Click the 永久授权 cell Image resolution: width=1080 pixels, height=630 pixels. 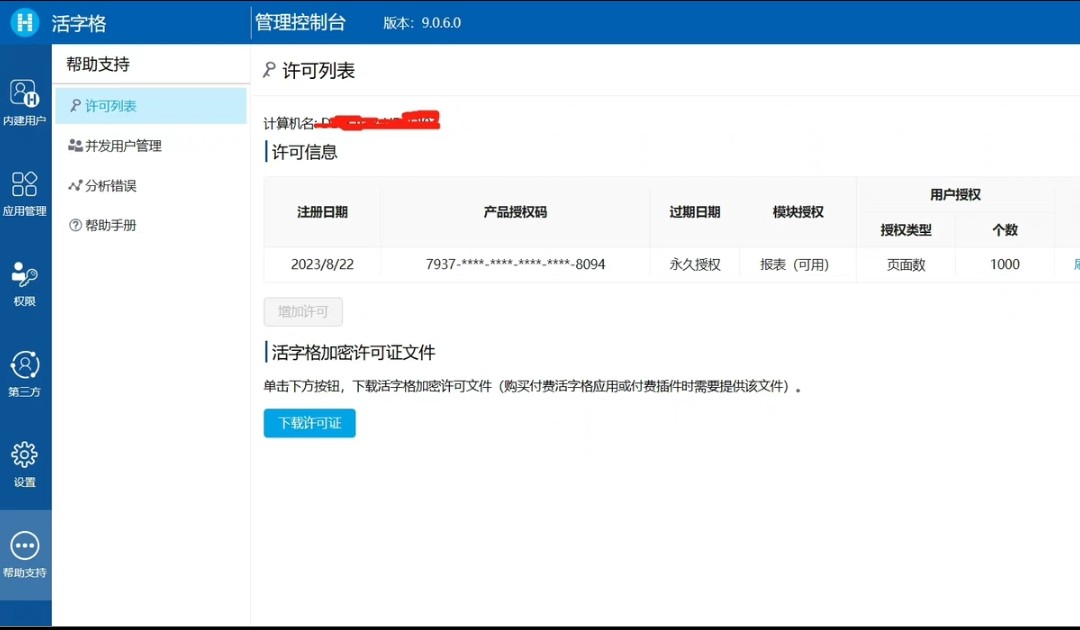click(695, 264)
